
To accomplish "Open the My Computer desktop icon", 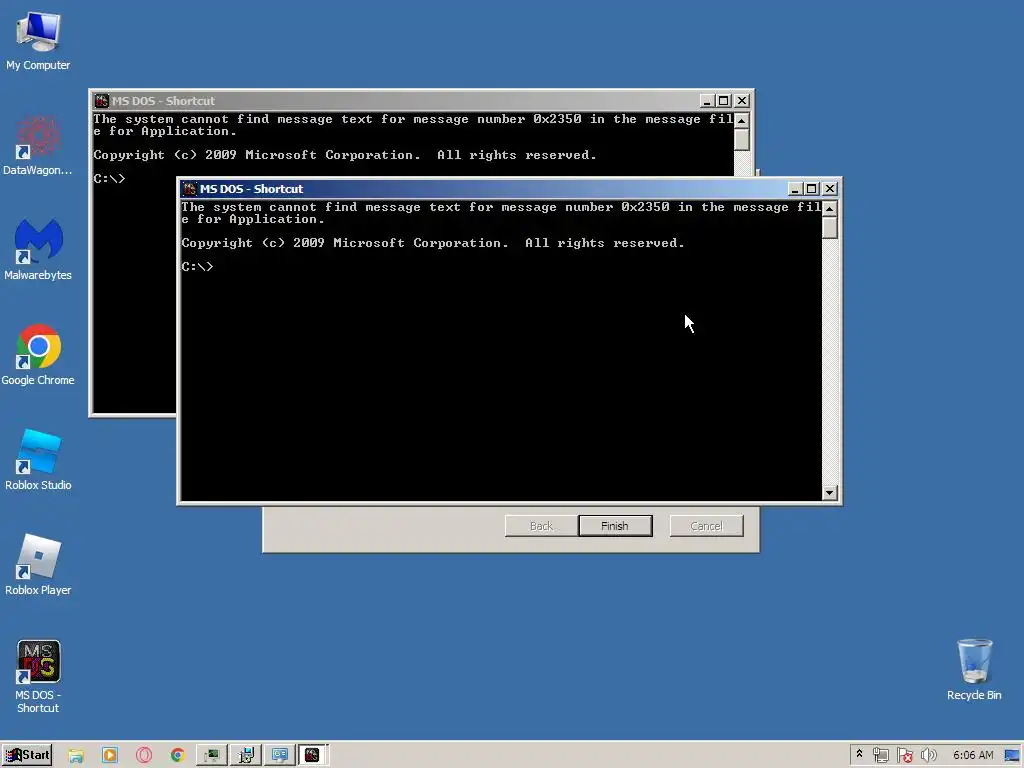I will (38, 40).
